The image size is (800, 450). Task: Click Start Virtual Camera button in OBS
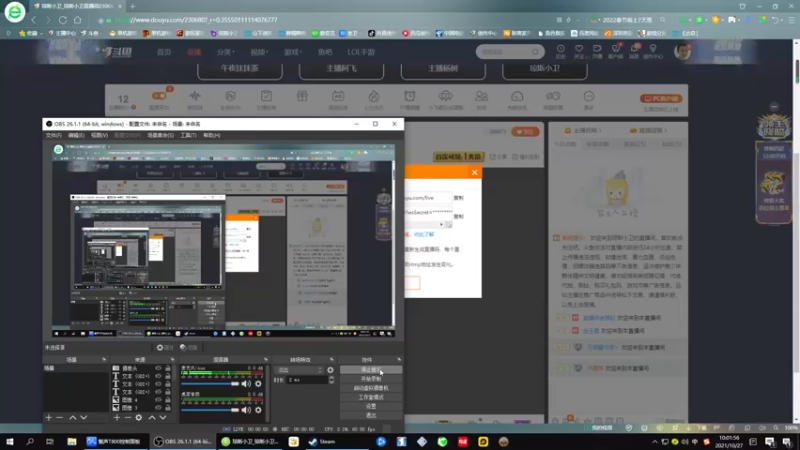(x=371, y=388)
